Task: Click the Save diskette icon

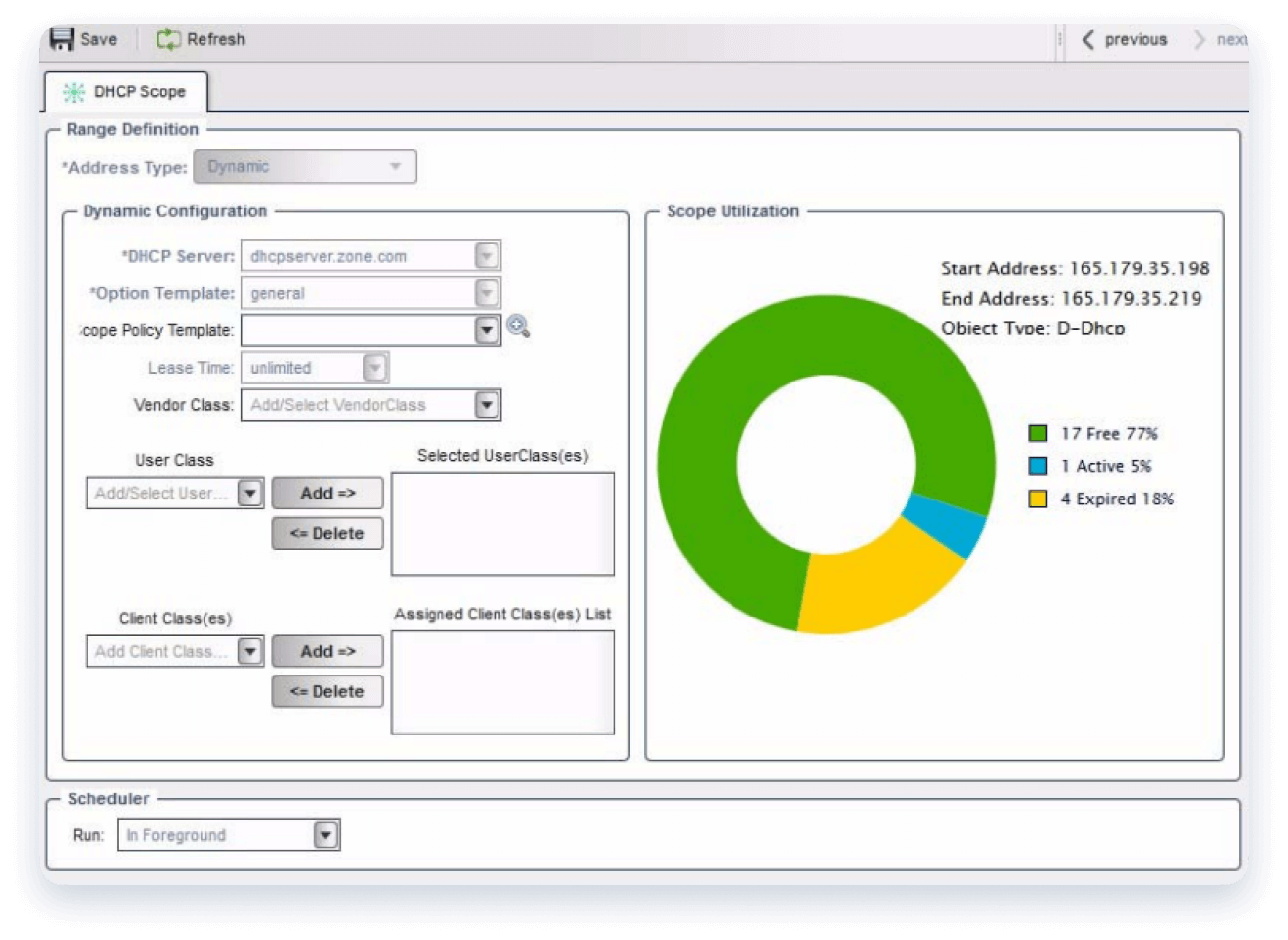Action: [61, 37]
